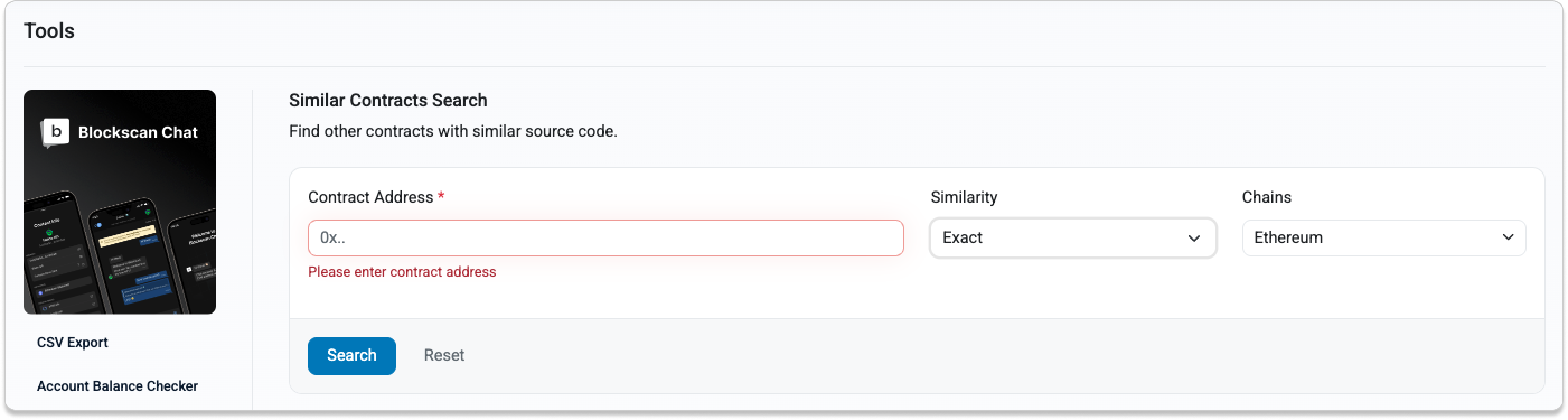The image size is (1568, 420).
Task: Click the 'Similarity' field label
Action: [964, 197]
